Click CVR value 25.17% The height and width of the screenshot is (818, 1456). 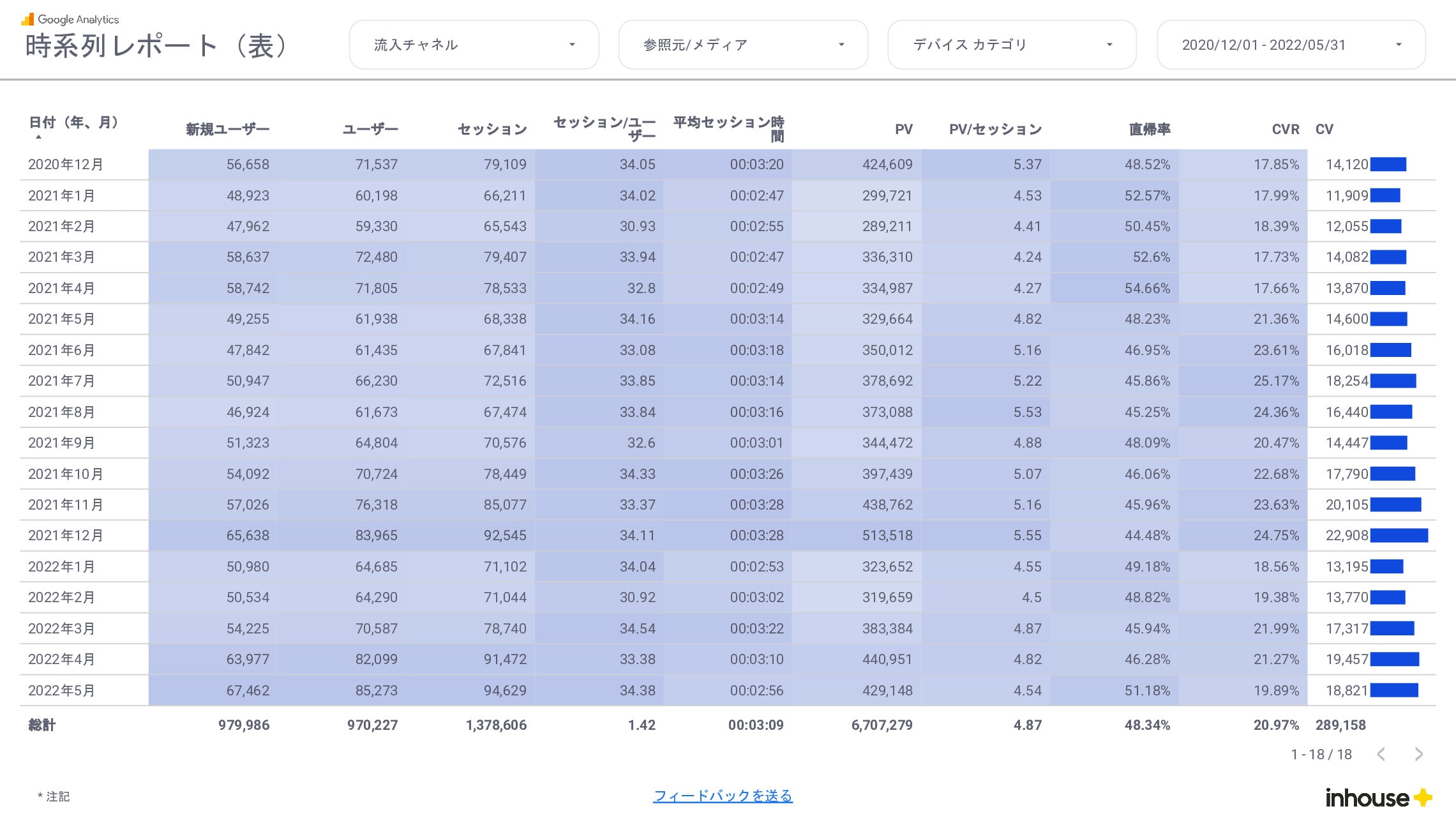click(1276, 381)
